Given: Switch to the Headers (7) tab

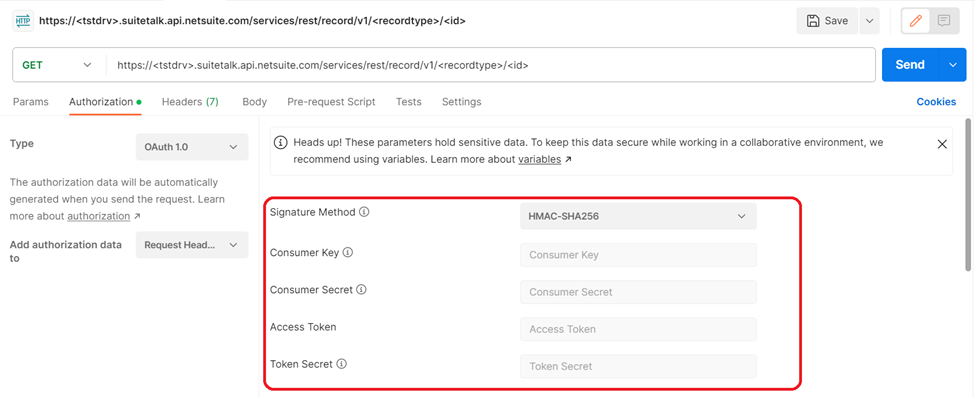Looking at the screenshot, I should click(x=190, y=102).
